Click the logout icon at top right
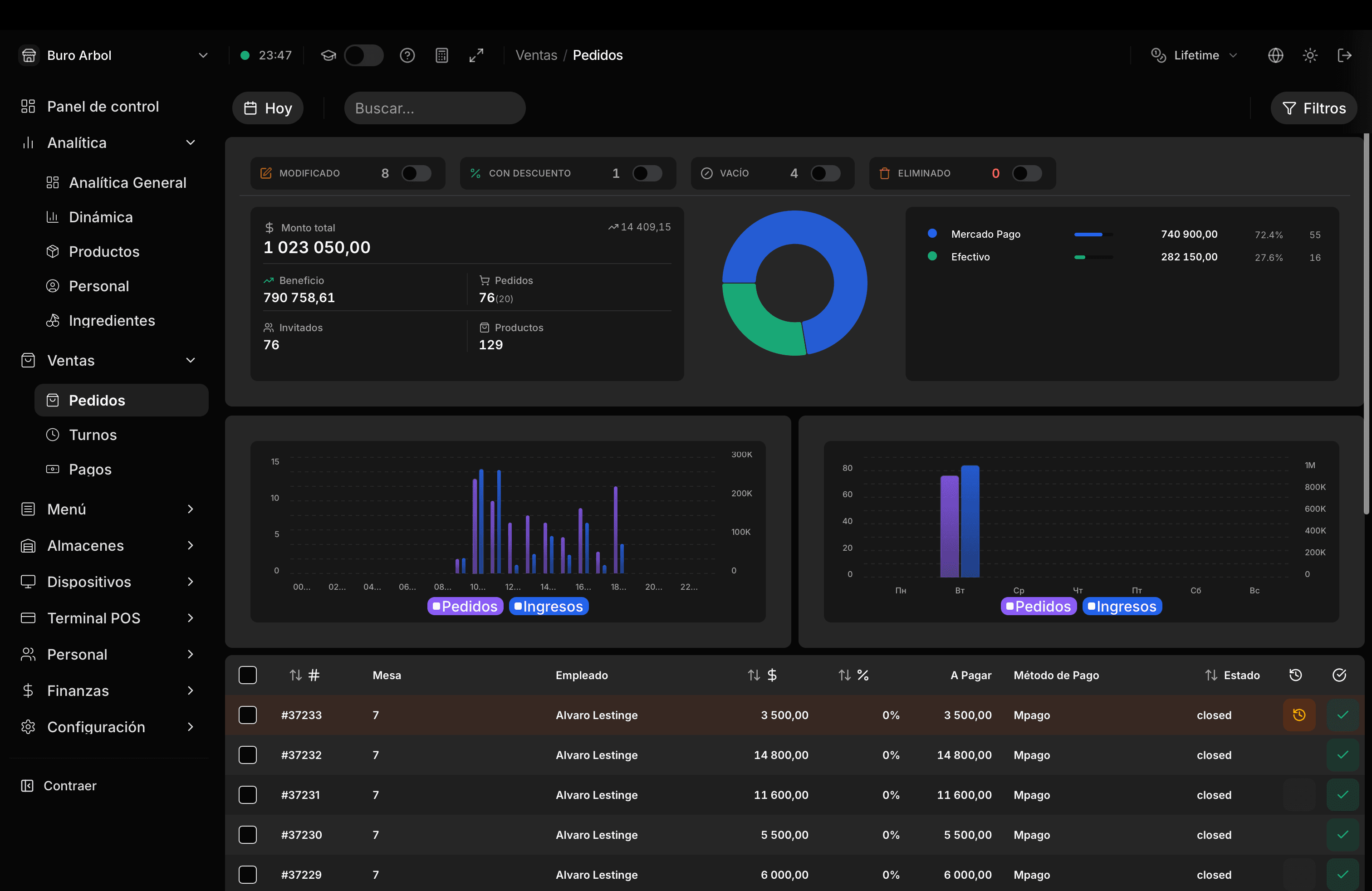Image resolution: width=1372 pixels, height=891 pixels. pyautogui.click(x=1344, y=55)
